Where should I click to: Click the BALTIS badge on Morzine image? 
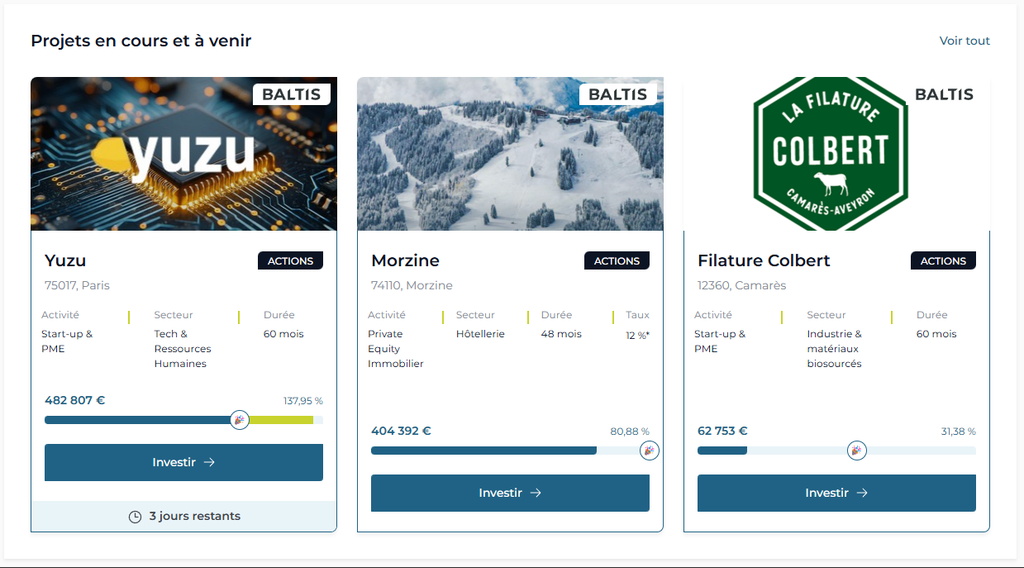click(618, 95)
